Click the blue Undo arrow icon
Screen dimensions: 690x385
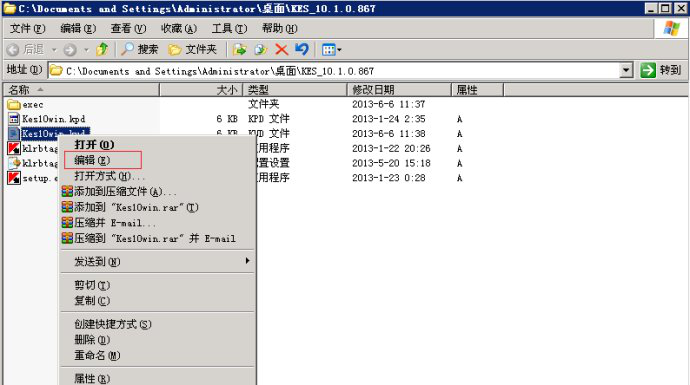point(302,49)
